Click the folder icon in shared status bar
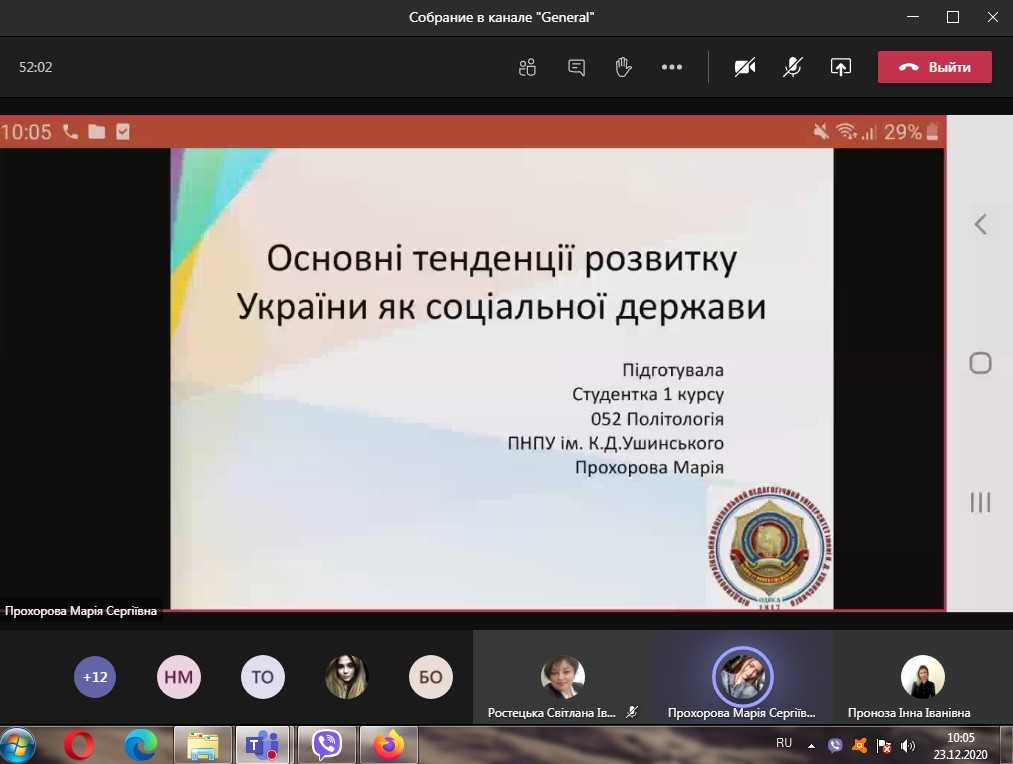1013x764 pixels. point(97,132)
